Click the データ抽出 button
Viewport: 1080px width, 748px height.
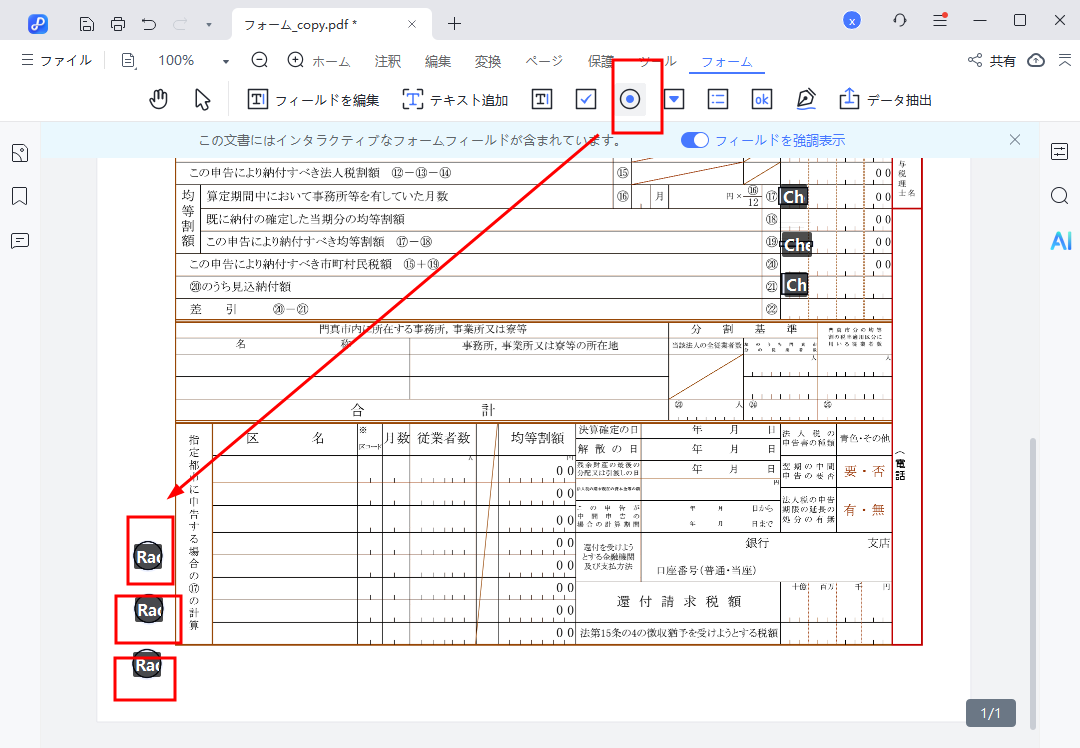coord(885,99)
